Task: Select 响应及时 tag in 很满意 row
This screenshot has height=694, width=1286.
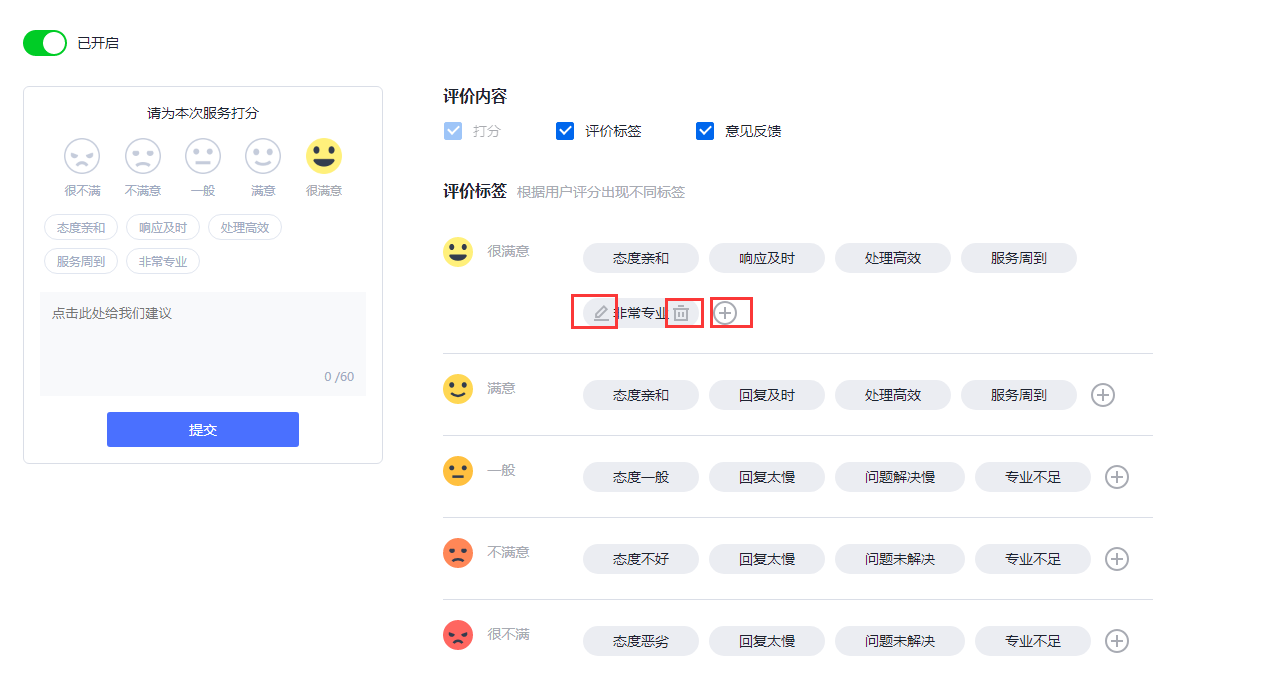Action: click(x=767, y=258)
